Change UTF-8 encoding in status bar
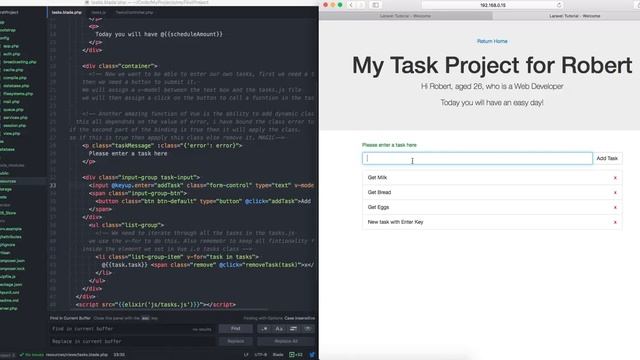This screenshot has width=640, height=360. pos(261,355)
